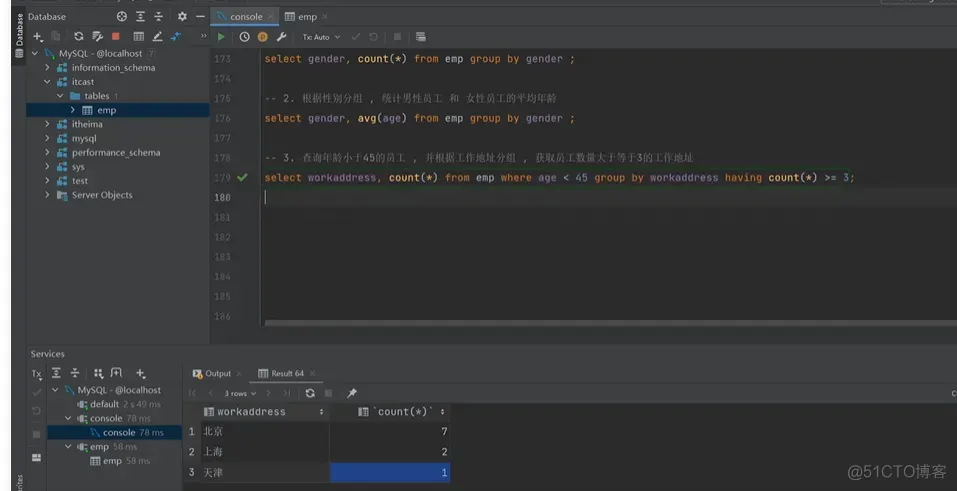Click the crosshair locate icon in Database header

point(121,16)
